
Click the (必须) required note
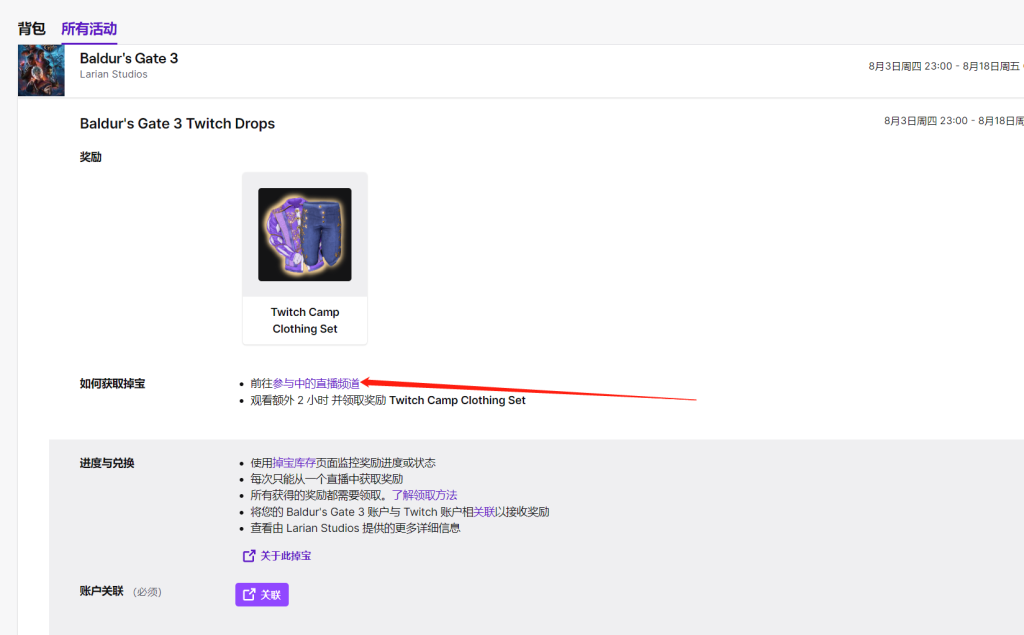point(147,592)
